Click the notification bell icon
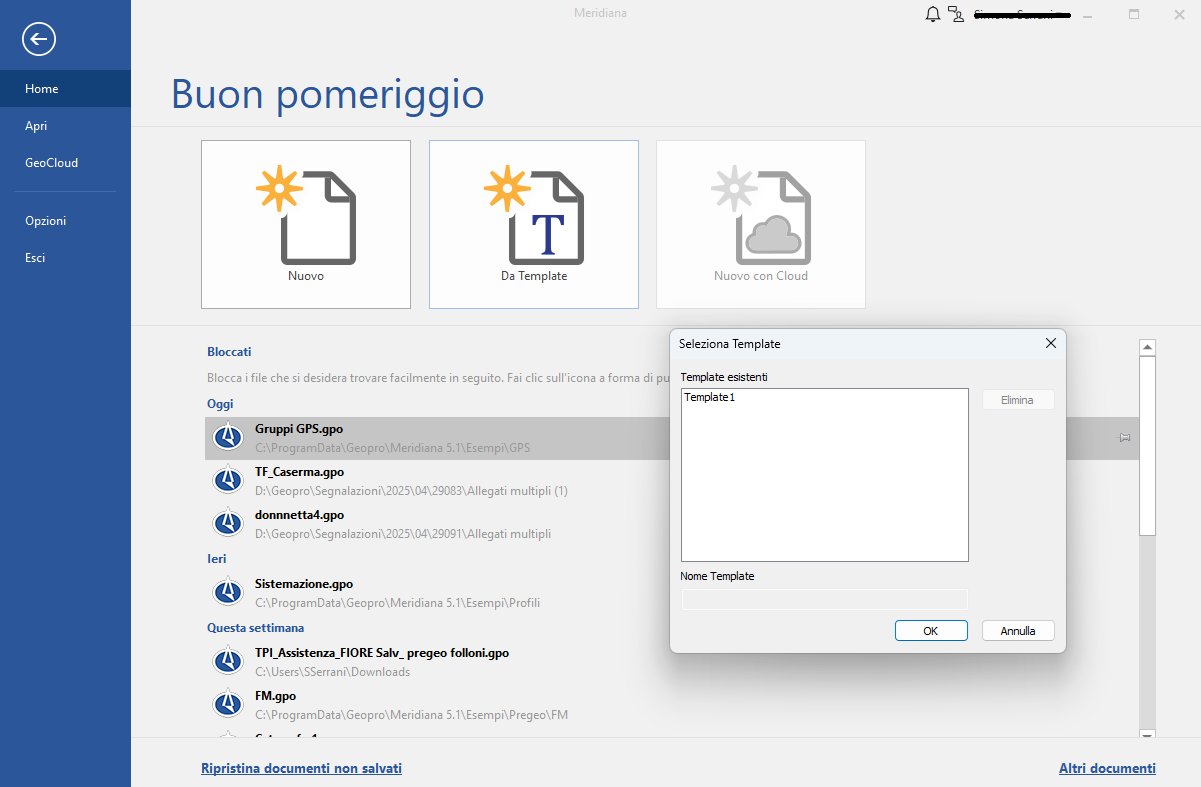This screenshot has height=787, width=1201. click(933, 14)
